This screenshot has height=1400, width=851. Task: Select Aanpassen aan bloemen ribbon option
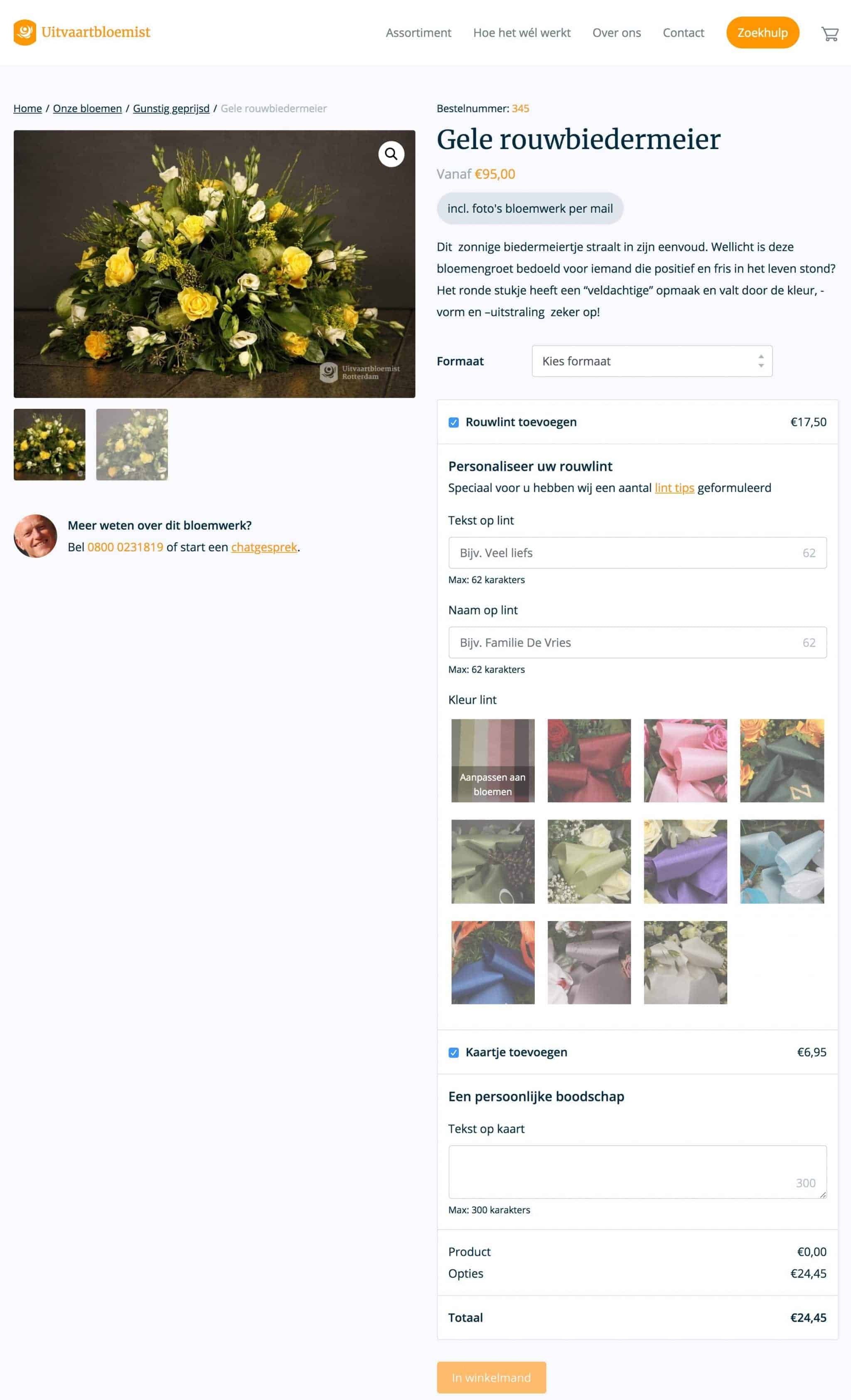493,761
